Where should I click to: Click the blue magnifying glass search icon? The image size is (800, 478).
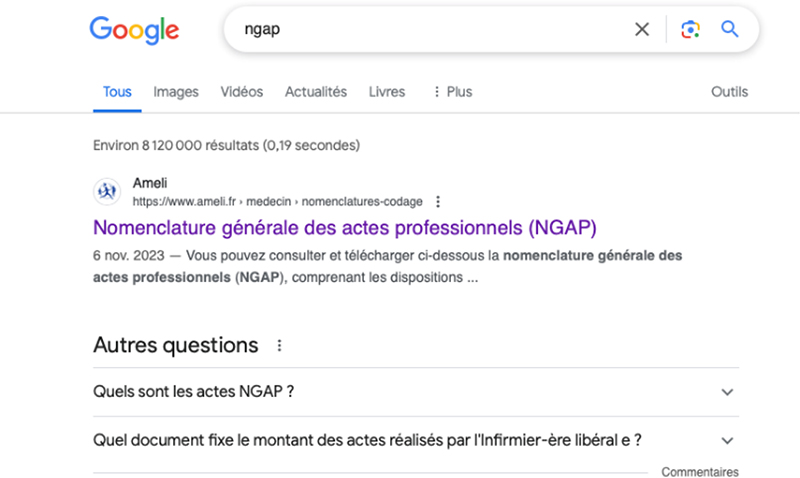pyautogui.click(x=730, y=29)
